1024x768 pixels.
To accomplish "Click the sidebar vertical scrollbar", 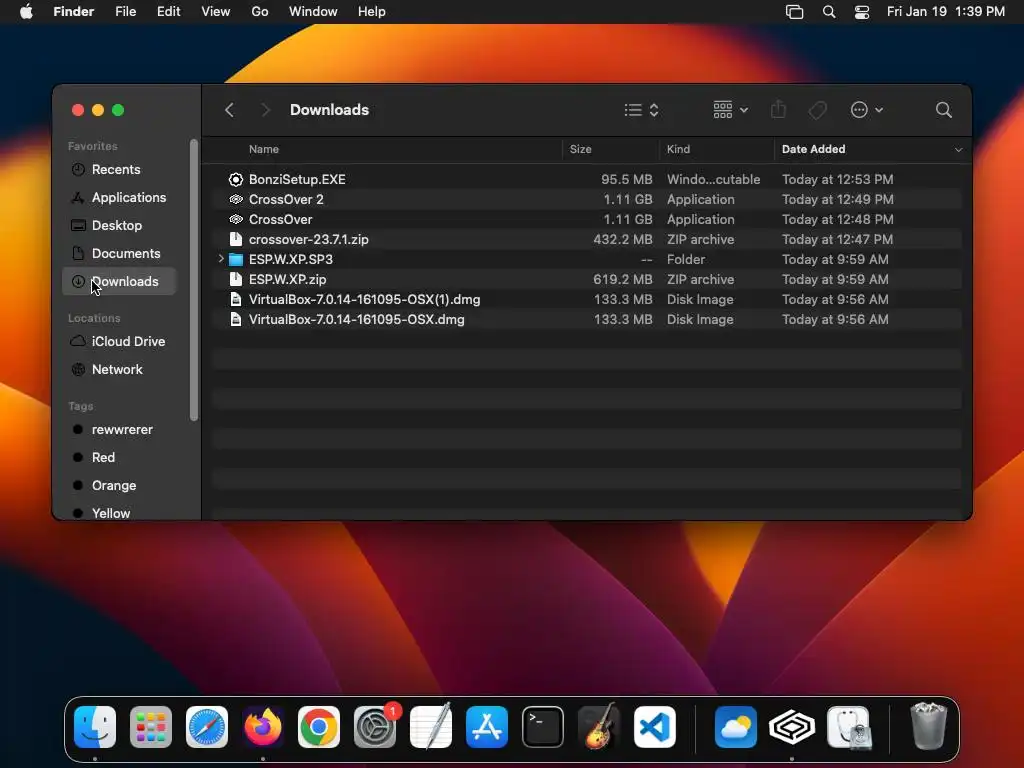I will pos(194,280).
